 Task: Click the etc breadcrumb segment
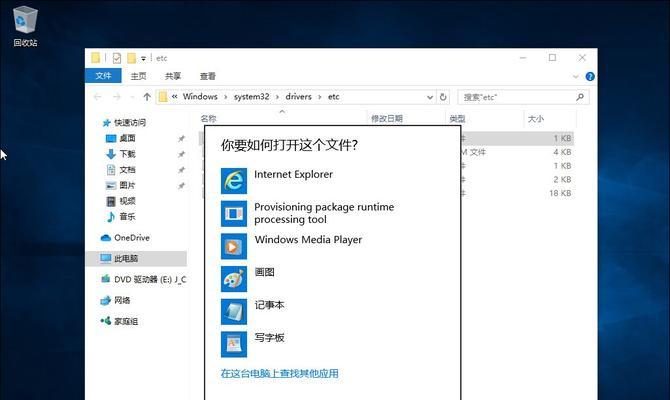[x=334, y=97]
